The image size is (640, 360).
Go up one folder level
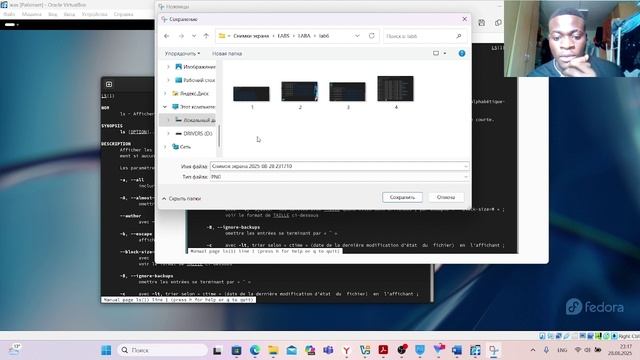(x=206, y=36)
